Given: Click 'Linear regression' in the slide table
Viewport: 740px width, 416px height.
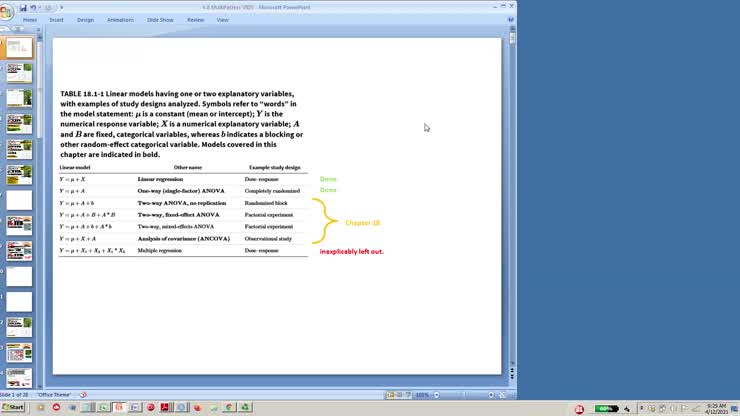Looking at the screenshot, I should point(160,179).
